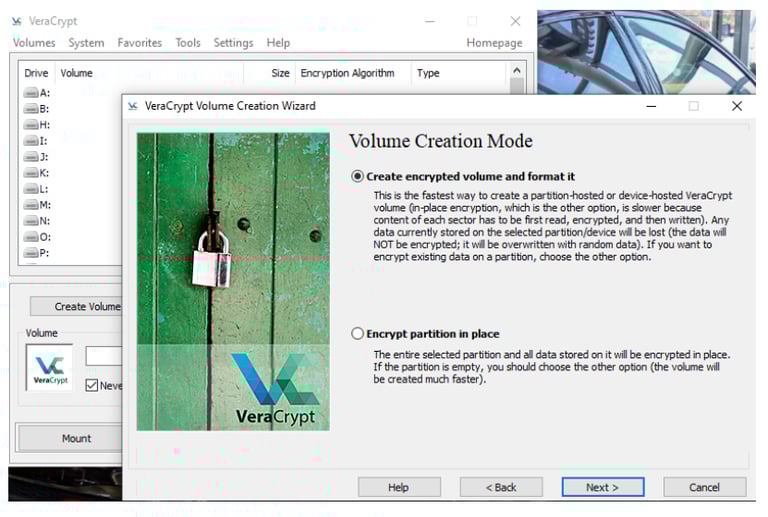Screen dimensions: 768x517
Task: Select Encrypt partition in place option
Action: 358,333
